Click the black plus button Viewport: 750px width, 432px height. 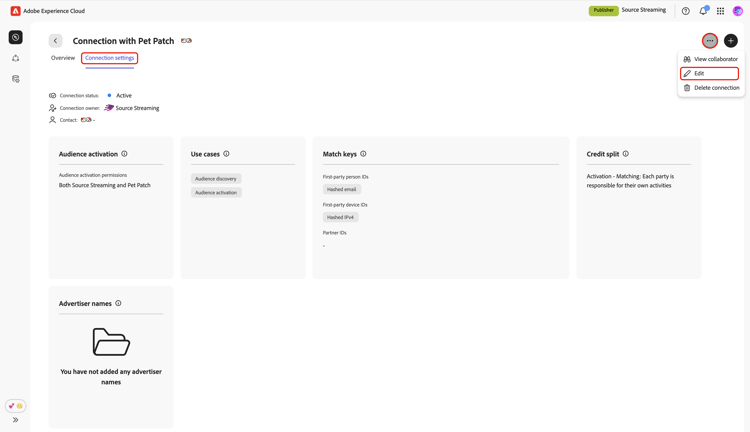coord(730,41)
